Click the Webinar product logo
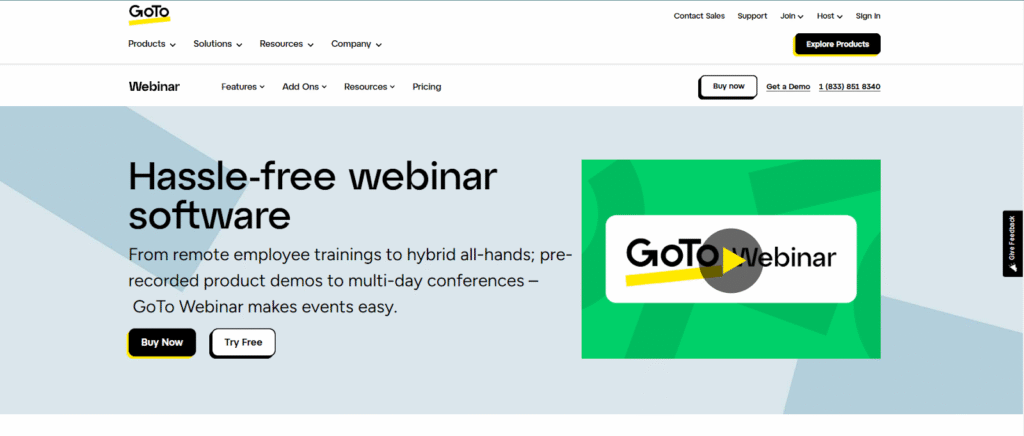Viewport: 1024px width, 436px height. point(154,87)
